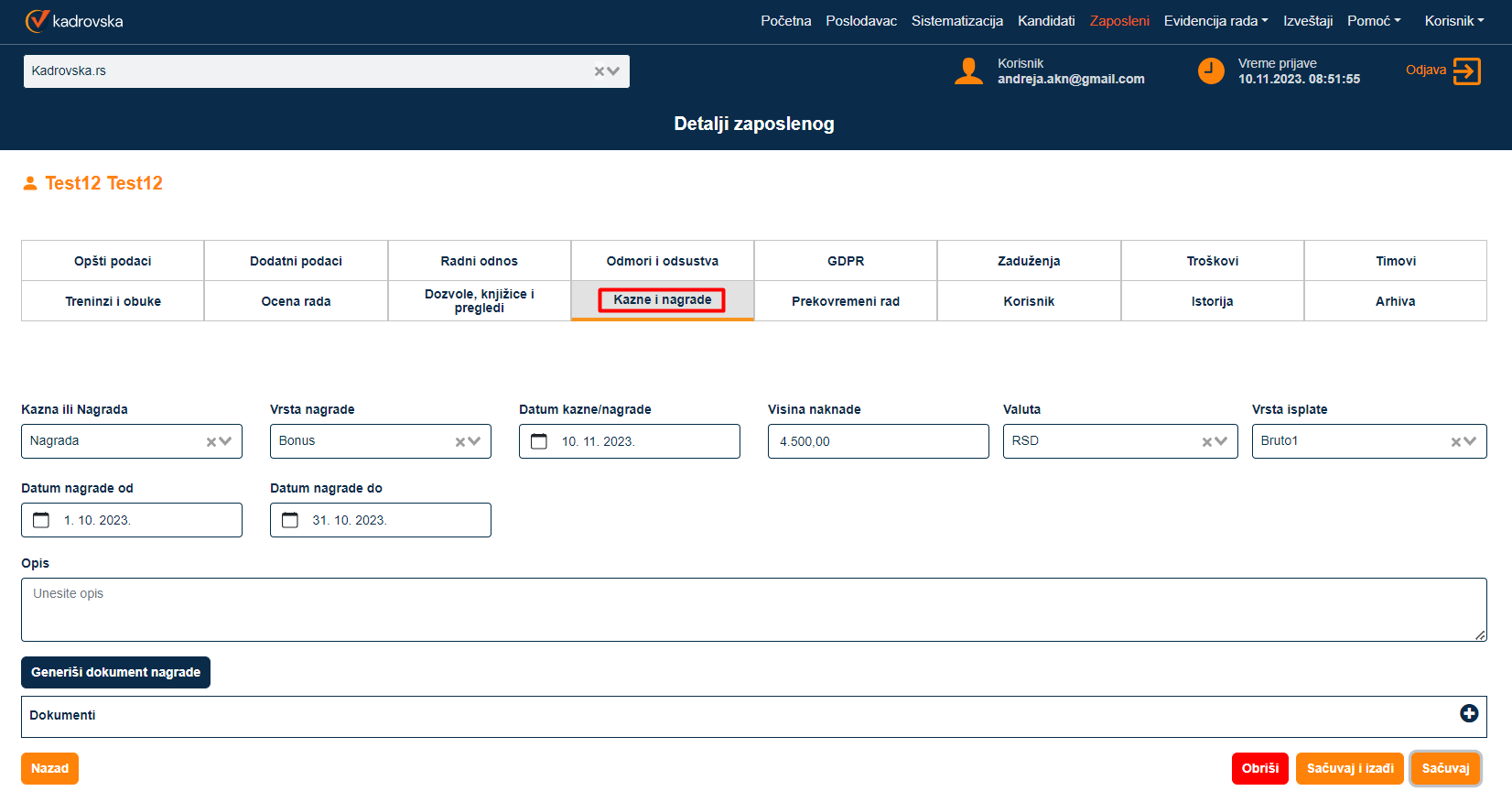Image resolution: width=1512 pixels, height=802 pixels.
Task: Clear the Valuta RSD selection
Action: 1207,442
